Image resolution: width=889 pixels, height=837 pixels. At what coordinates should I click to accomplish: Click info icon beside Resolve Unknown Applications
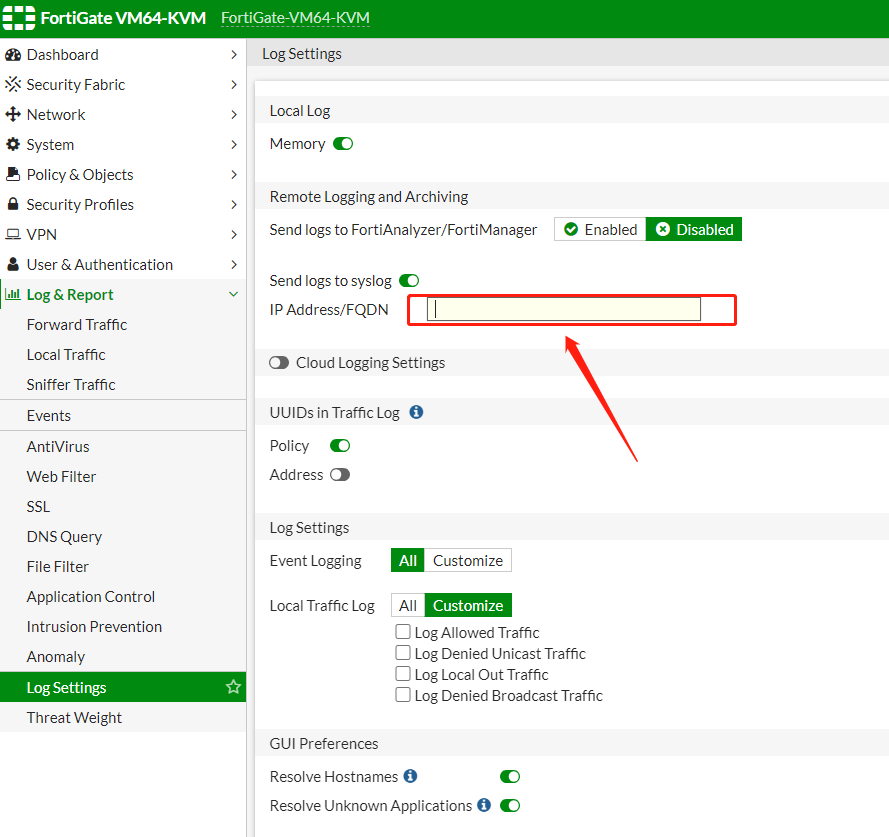pyautogui.click(x=484, y=805)
